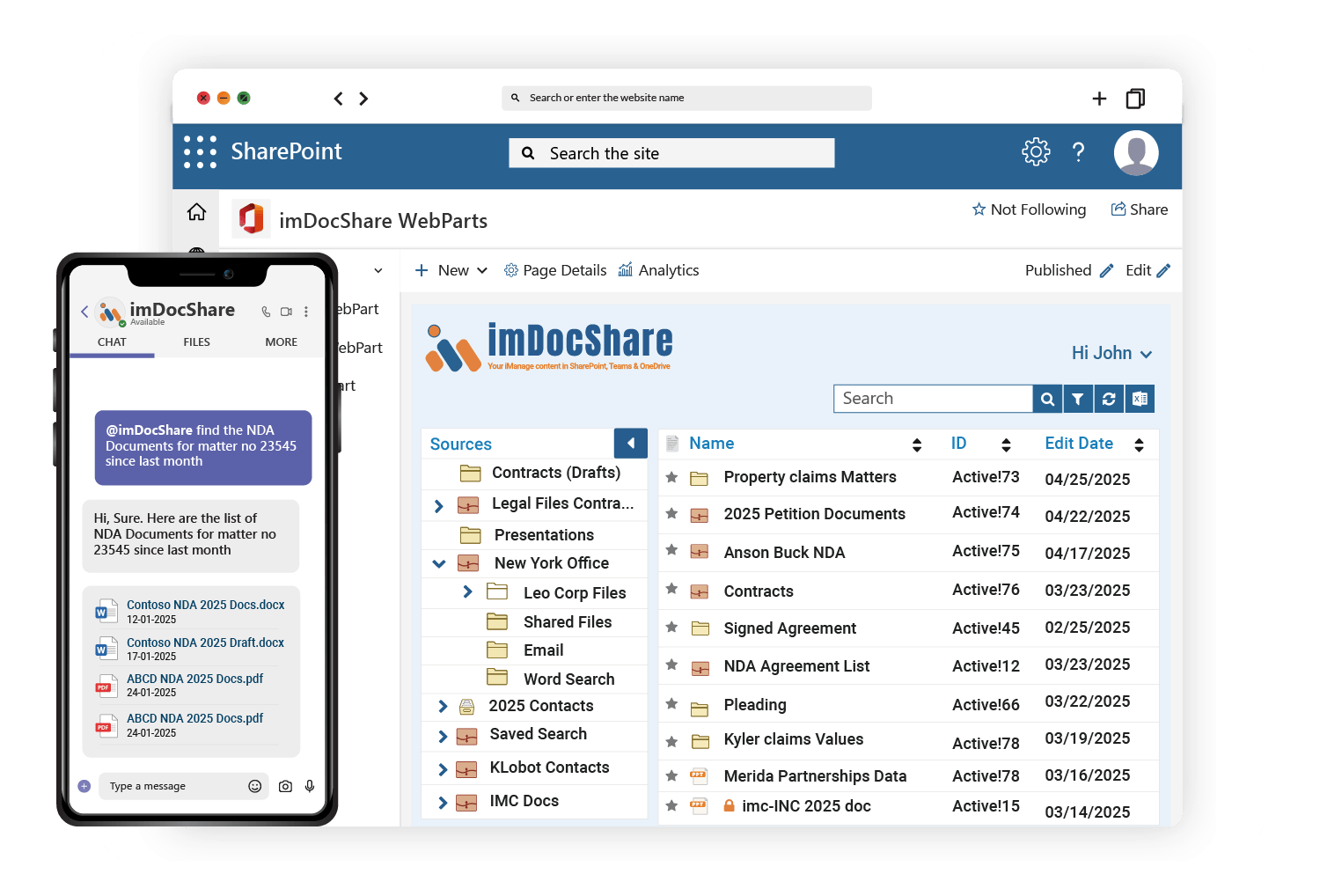Tap the back chevron in phone chat
This screenshot has width=1320, height=896.
point(84,312)
